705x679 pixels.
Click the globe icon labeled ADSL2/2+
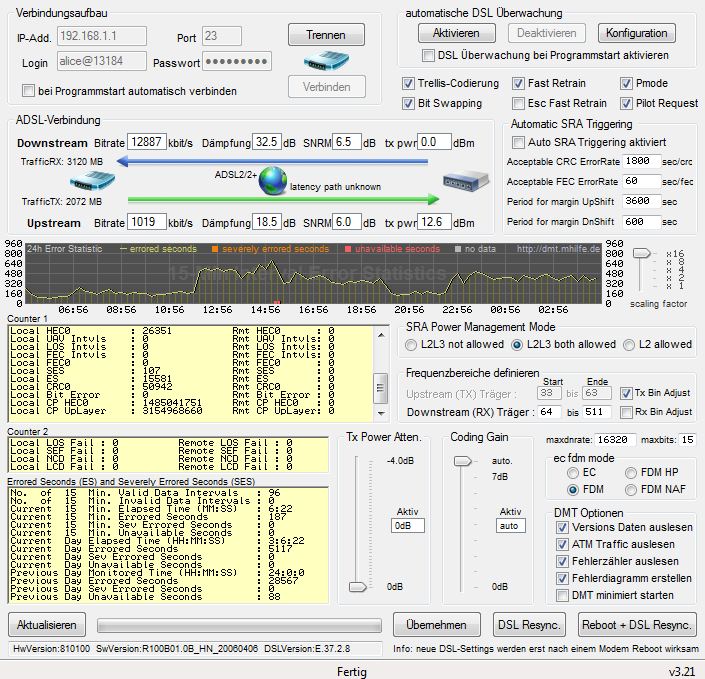[x=273, y=181]
